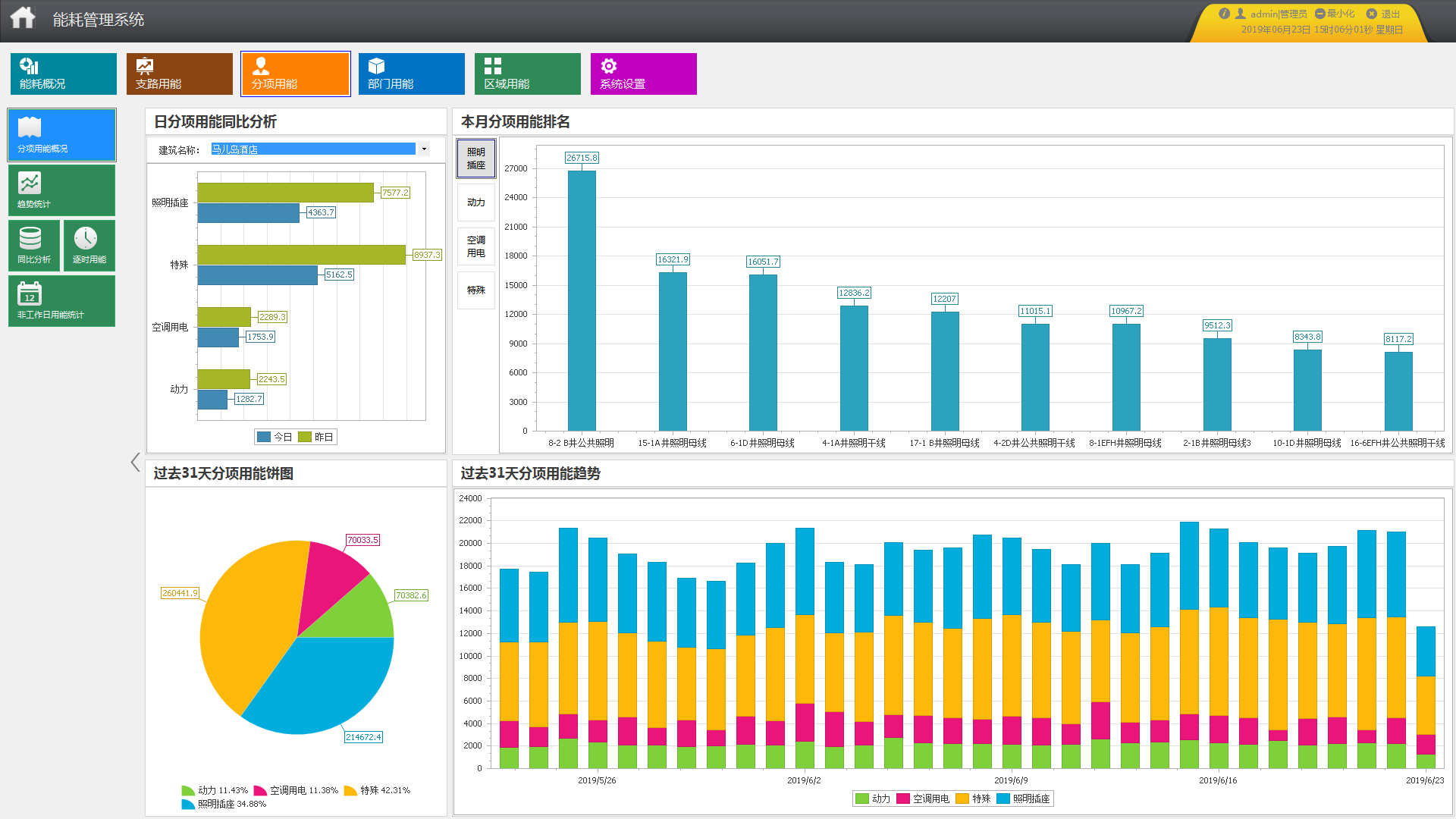Open 非工作日用能统计 calendar item
This screenshot has height=819, width=1456.
61,301
